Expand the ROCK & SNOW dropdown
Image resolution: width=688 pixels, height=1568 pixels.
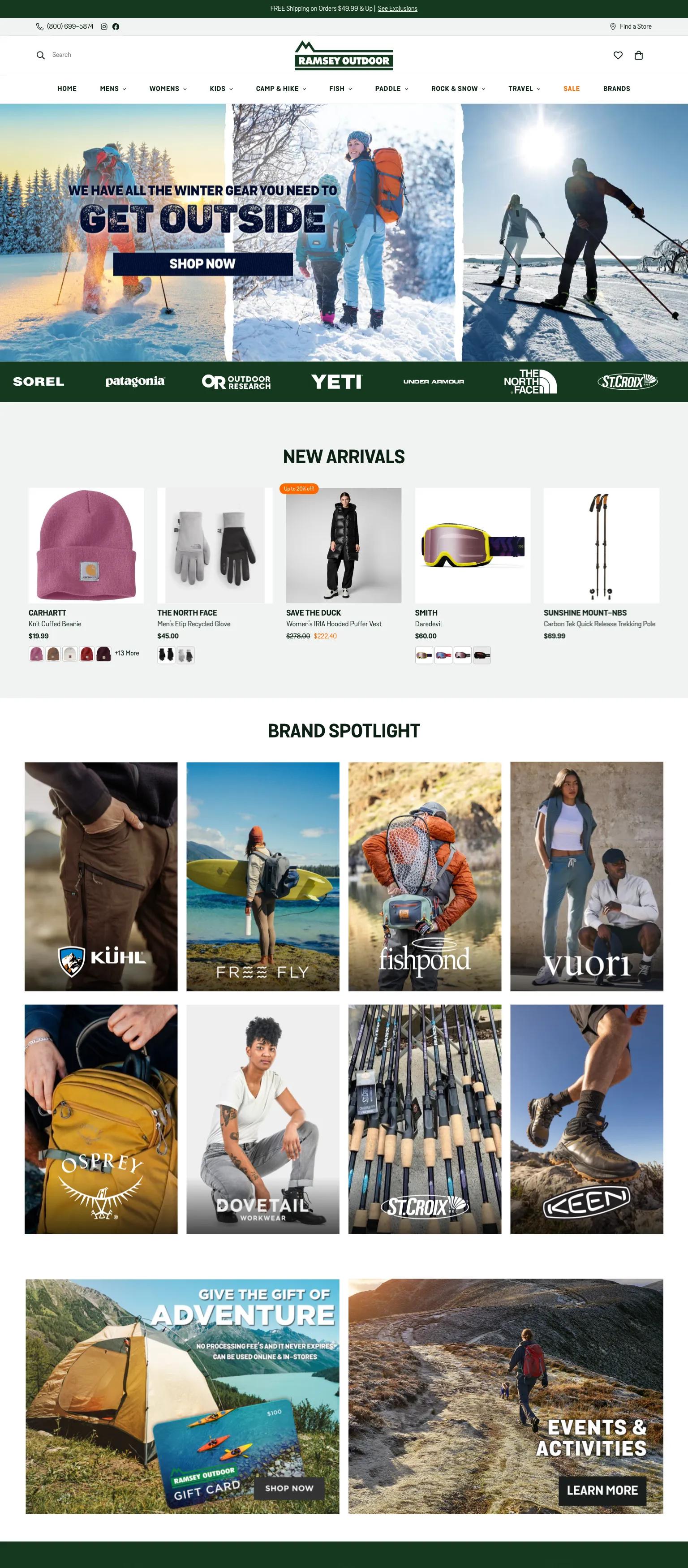(459, 89)
